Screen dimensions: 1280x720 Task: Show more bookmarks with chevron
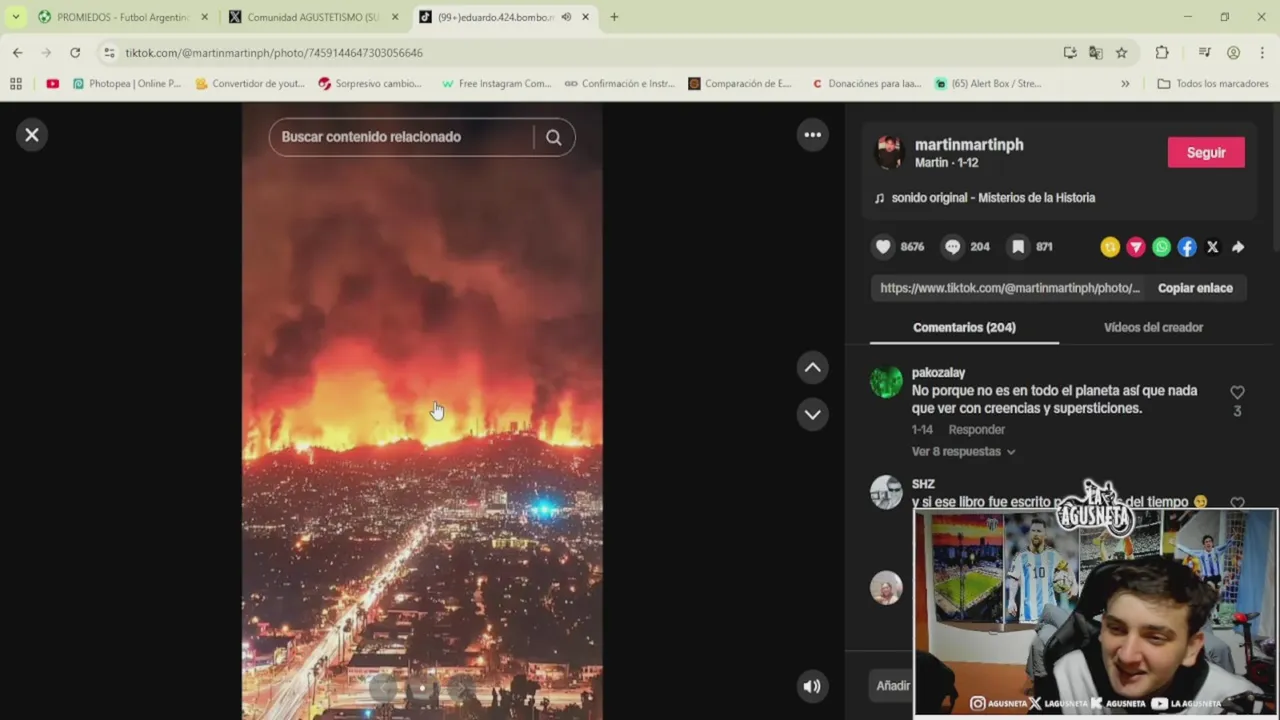pos(1125,84)
